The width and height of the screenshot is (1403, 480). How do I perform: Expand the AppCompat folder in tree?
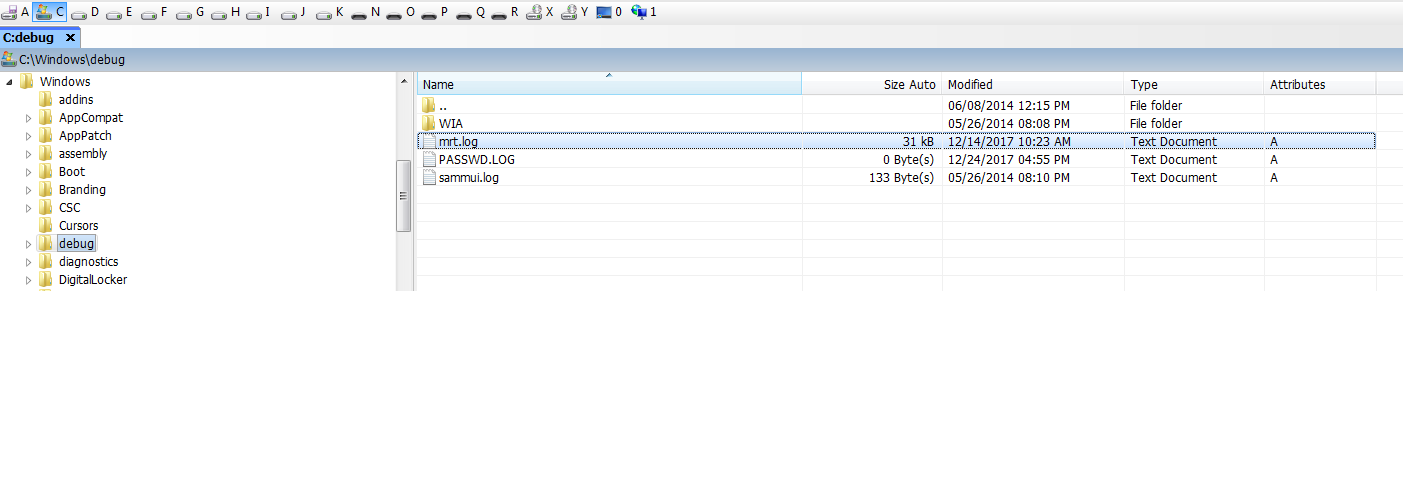pyautogui.click(x=28, y=118)
